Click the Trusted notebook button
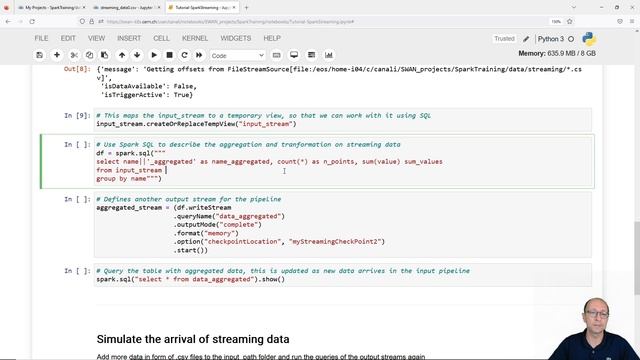 pos(504,39)
